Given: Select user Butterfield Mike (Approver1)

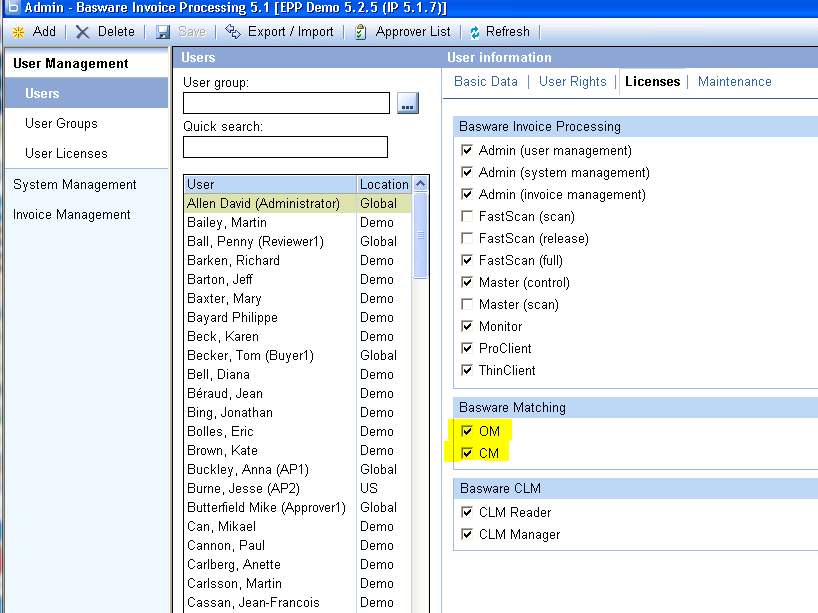Looking at the screenshot, I should tap(298, 508).
